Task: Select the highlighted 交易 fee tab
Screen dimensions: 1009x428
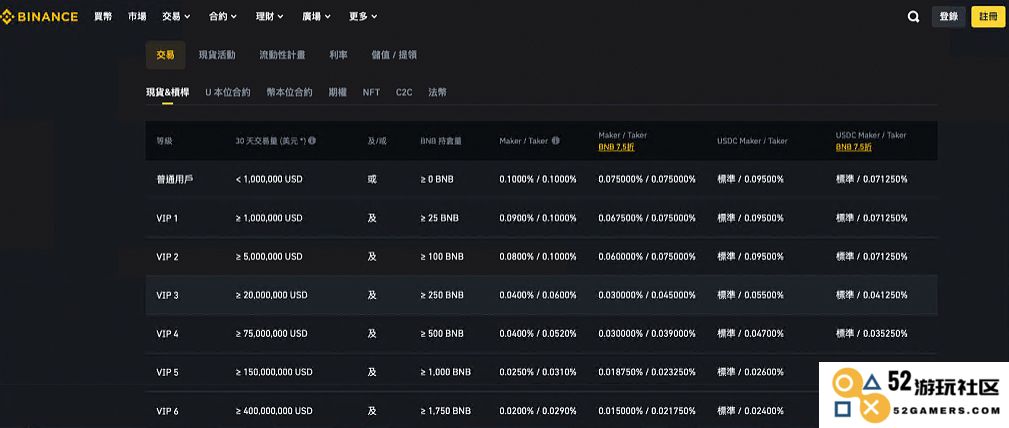Action: click(x=165, y=55)
